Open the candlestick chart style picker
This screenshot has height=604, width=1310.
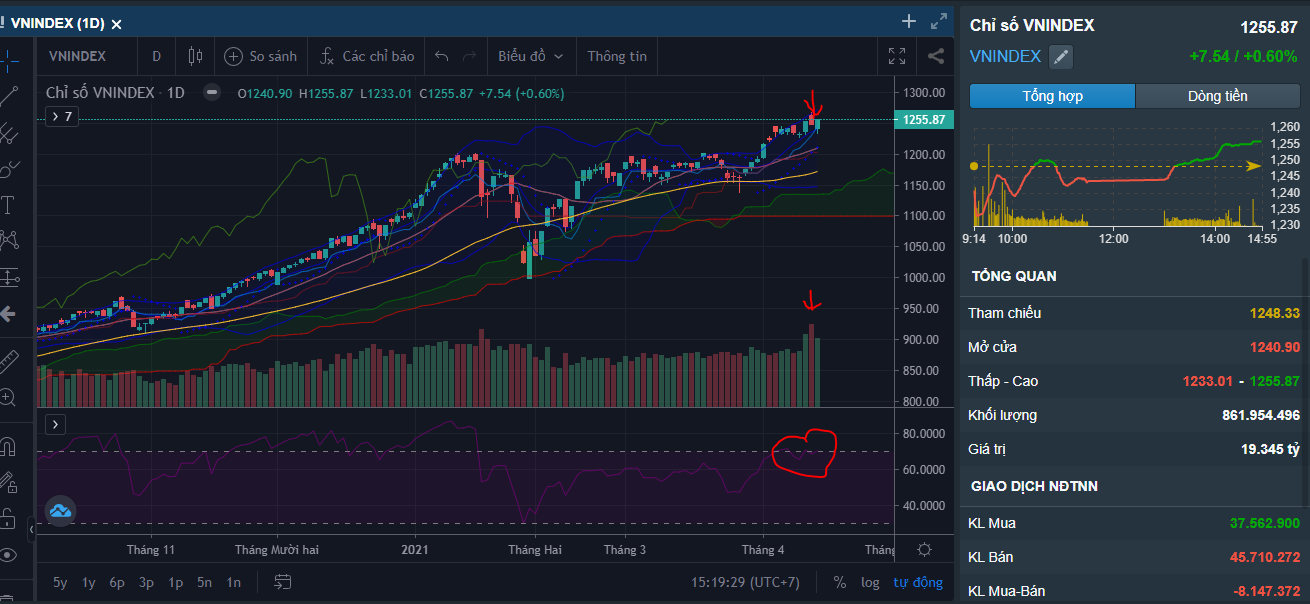tap(195, 56)
